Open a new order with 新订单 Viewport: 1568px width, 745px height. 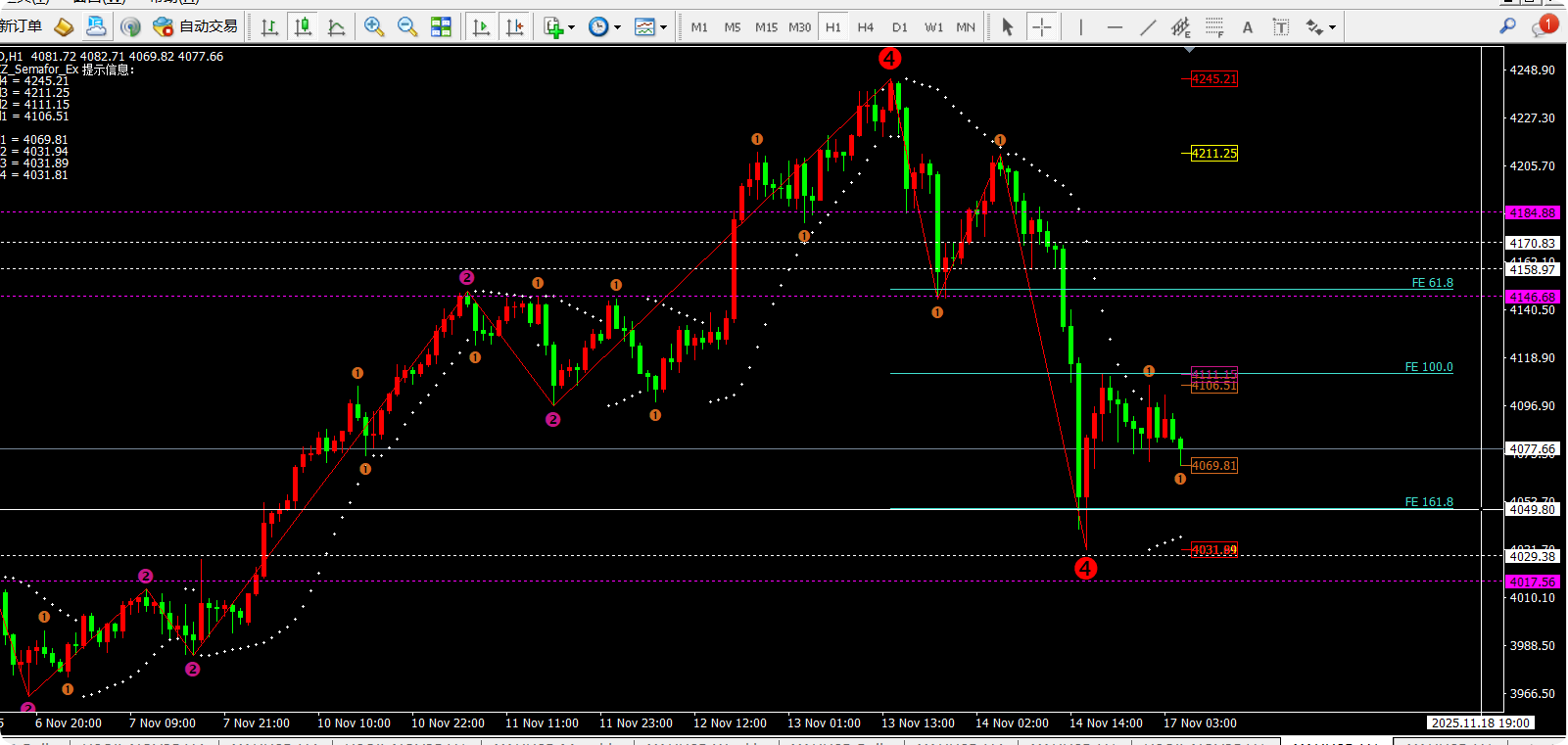coord(22,26)
